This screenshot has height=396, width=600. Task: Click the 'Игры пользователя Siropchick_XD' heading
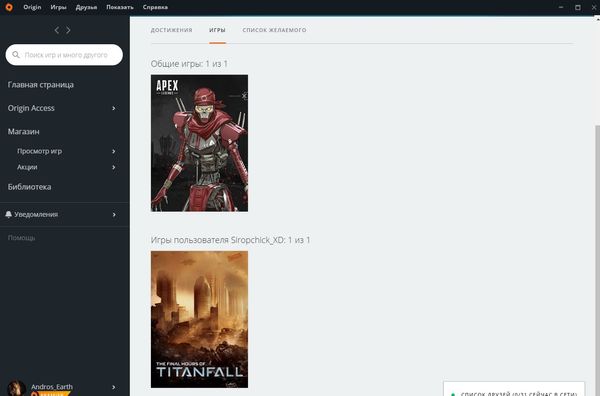tap(230, 240)
